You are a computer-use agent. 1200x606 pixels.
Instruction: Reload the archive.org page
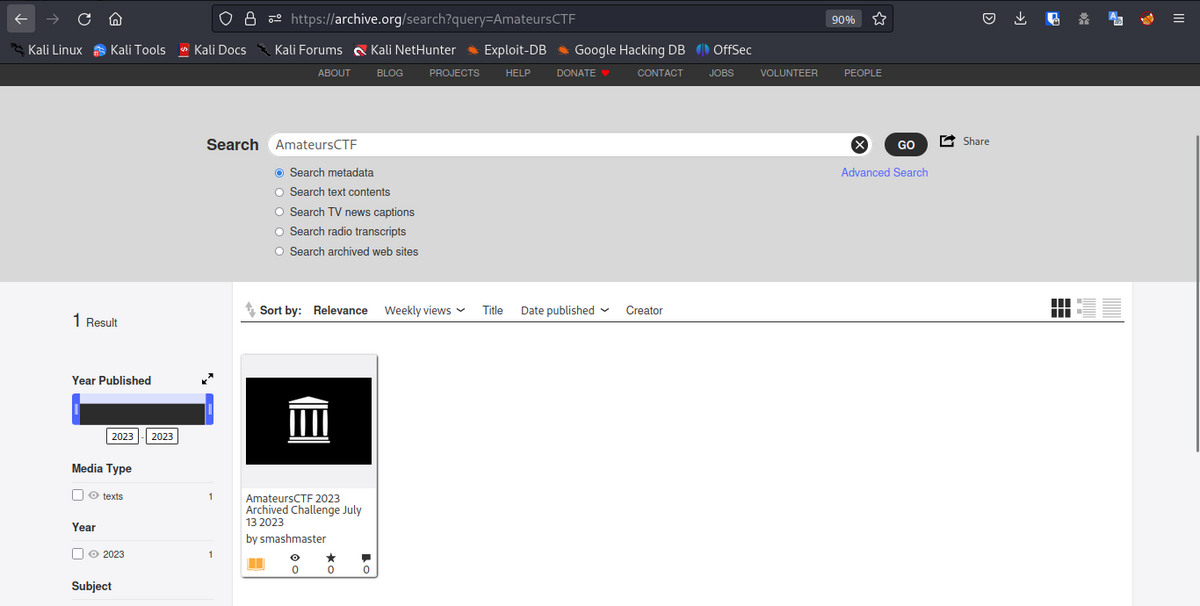[x=84, y=19]
